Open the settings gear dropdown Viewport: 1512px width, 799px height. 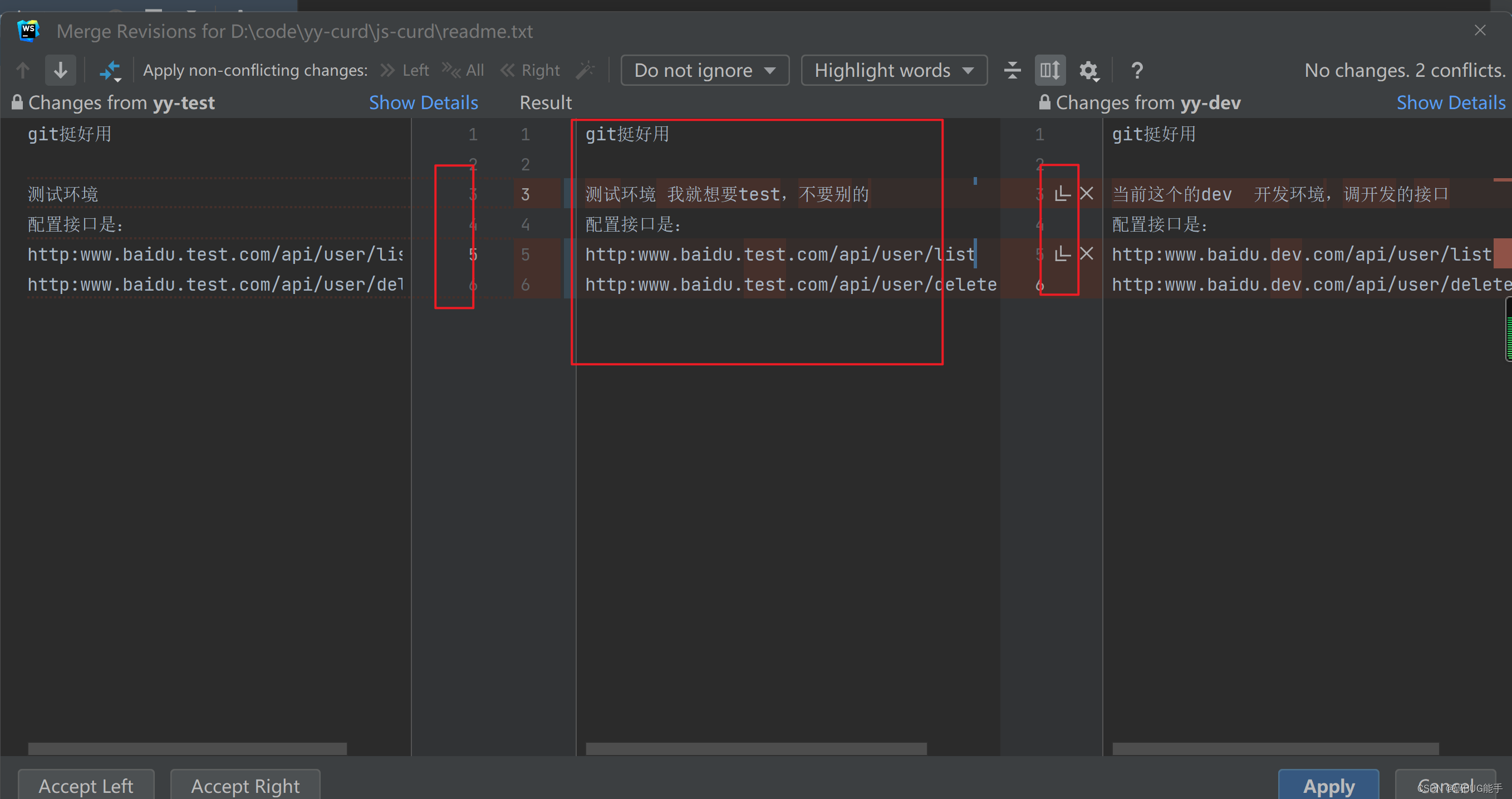point(1089,70)
